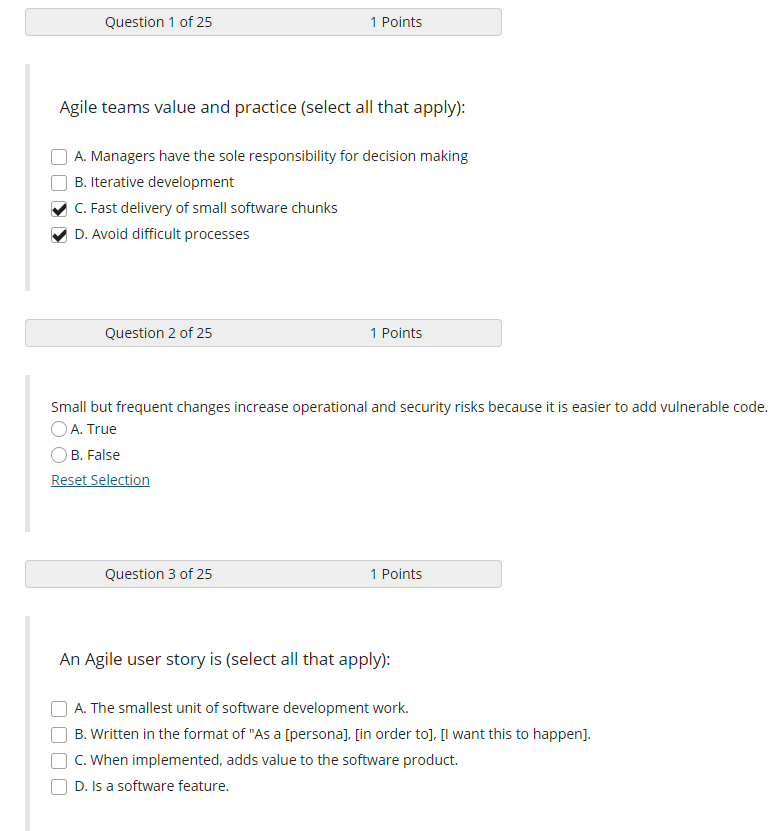Click the "Question 2 of 25" header

pos(158,332)
